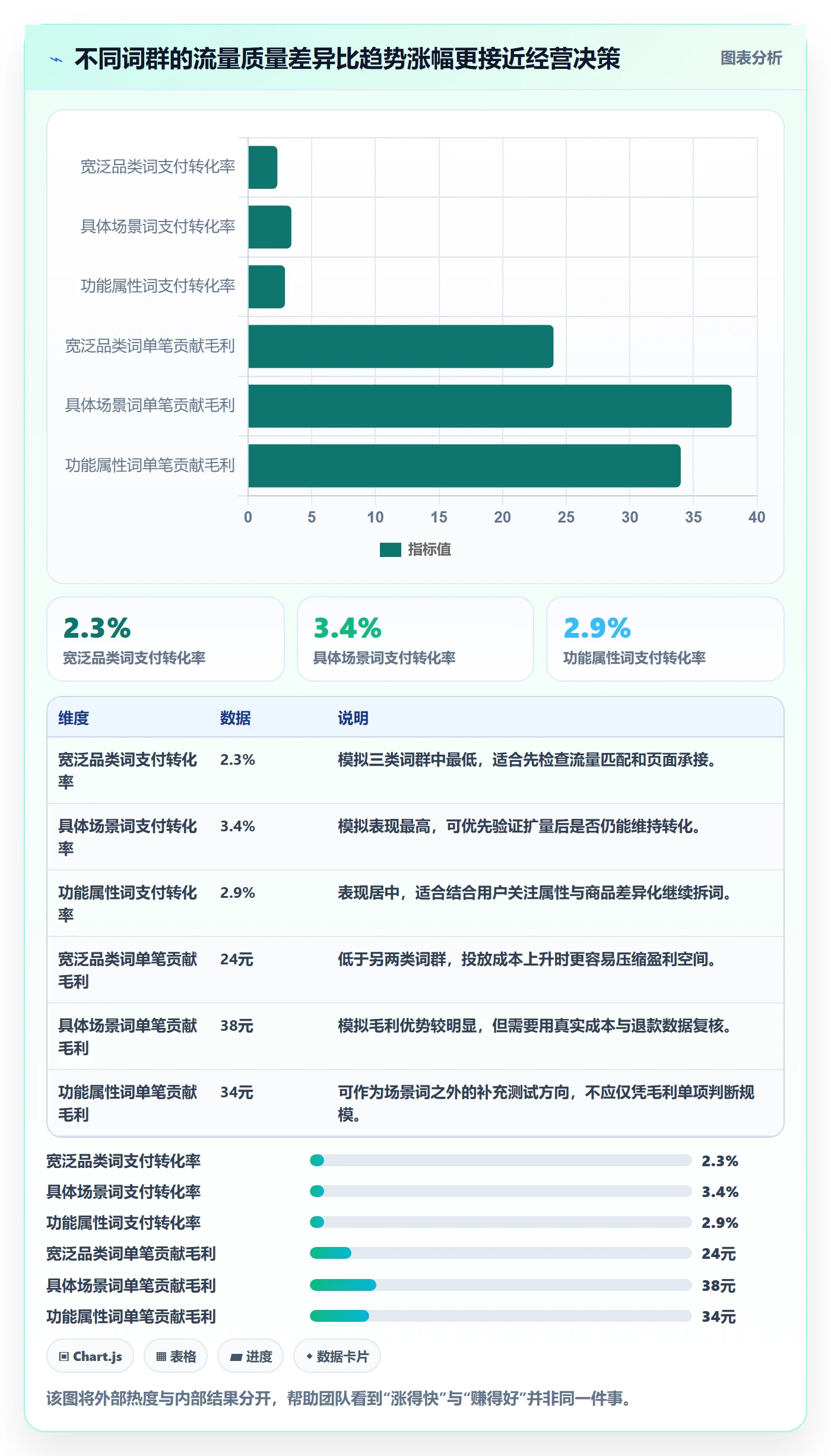Click the 具体场景词单笔贡献毛利 y-axis label

150,406
